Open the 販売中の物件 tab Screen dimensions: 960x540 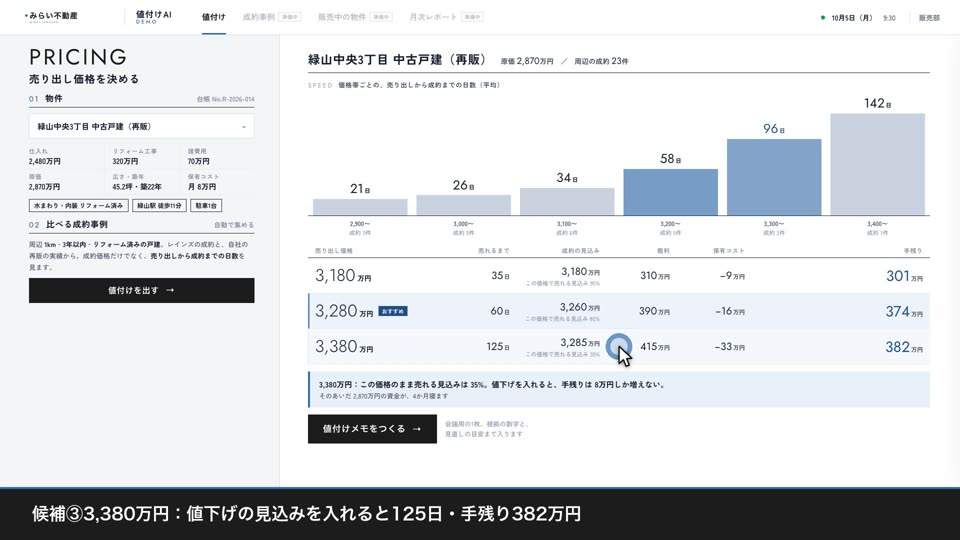click(355, 17)
